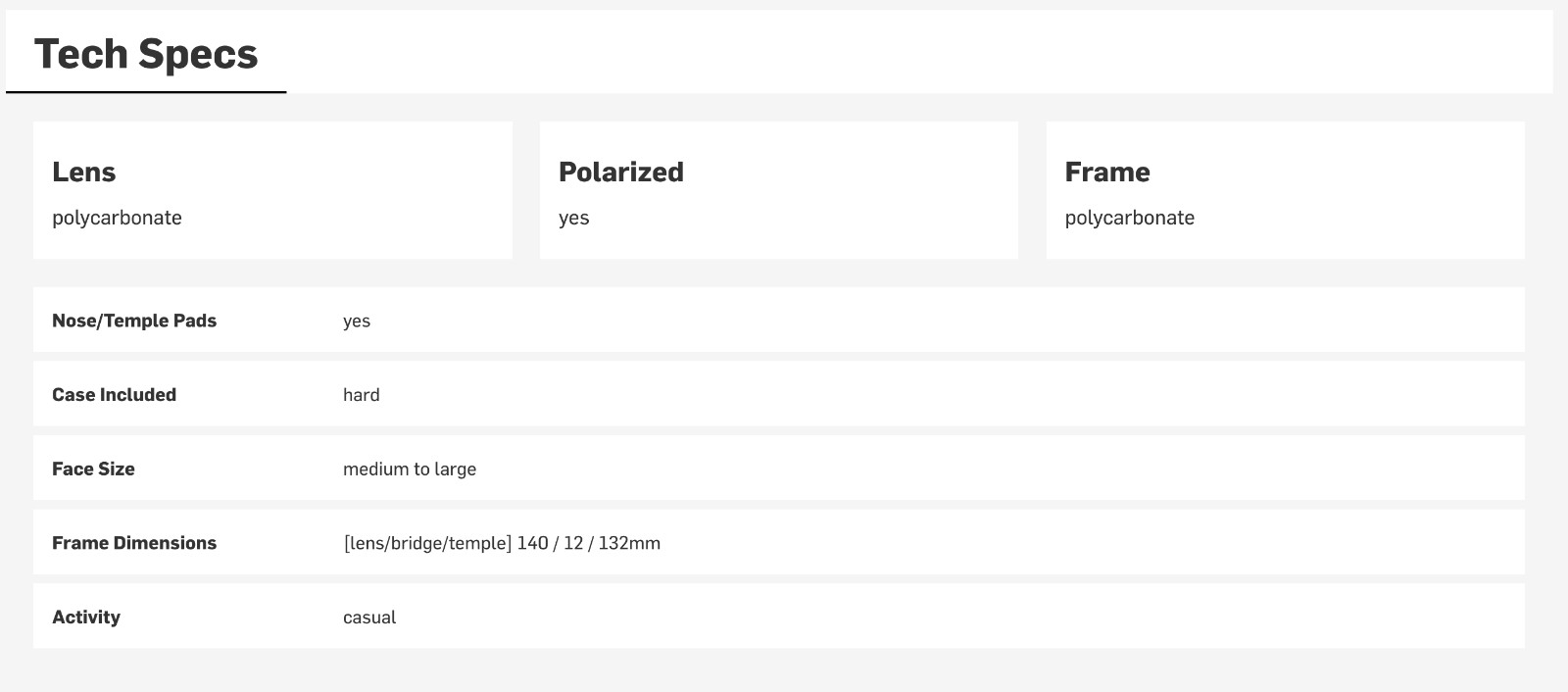Click the medium to large value
The height and width of the screenshot is (692, 1568).
(x=410, y=470)
